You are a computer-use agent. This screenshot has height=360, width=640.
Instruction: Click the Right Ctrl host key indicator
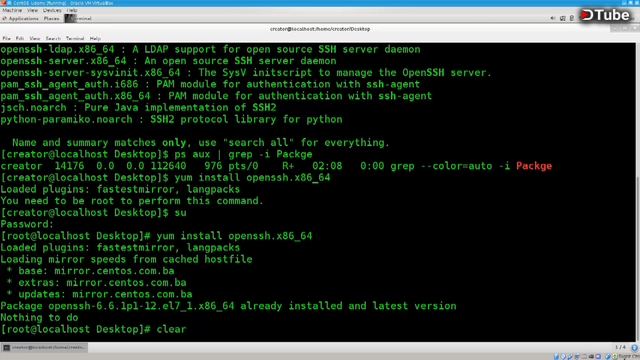click(x=629, y=357)
